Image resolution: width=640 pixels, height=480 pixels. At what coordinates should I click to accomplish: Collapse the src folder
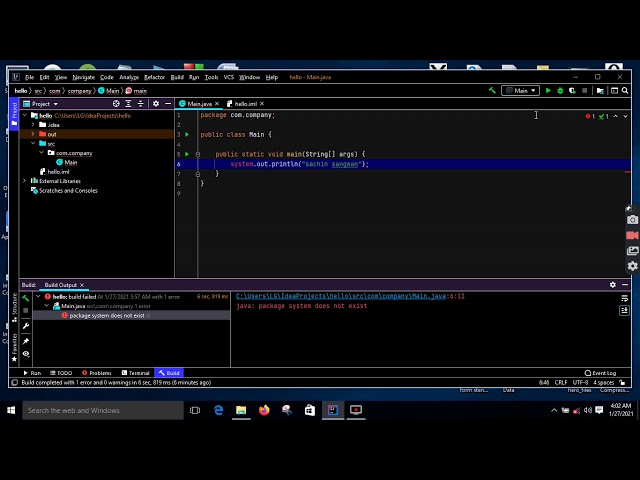point(33,144)
